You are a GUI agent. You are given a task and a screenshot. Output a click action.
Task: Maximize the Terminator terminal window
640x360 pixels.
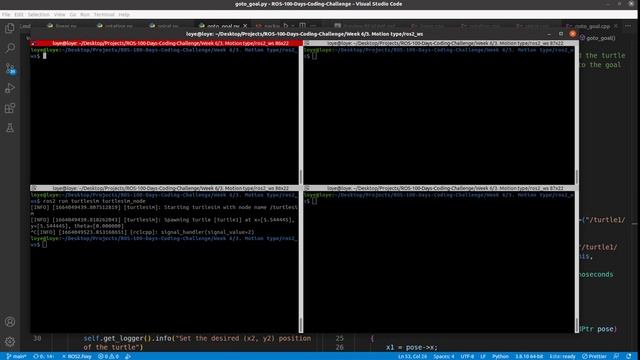click(561, 34)
